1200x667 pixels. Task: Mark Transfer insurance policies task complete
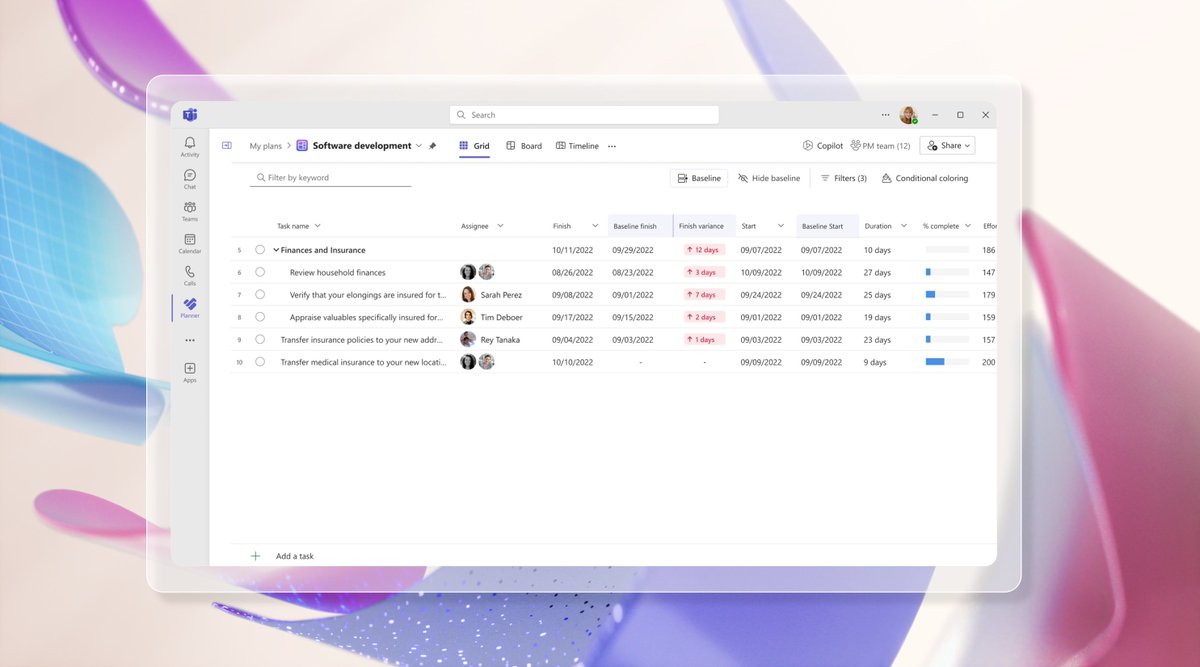[260, 340]
